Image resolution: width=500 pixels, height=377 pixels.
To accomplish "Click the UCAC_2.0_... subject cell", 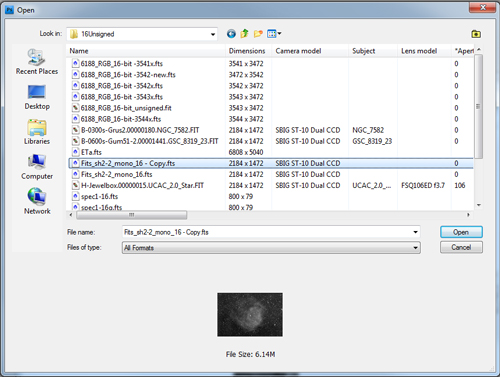I will (x=371, y=185).
